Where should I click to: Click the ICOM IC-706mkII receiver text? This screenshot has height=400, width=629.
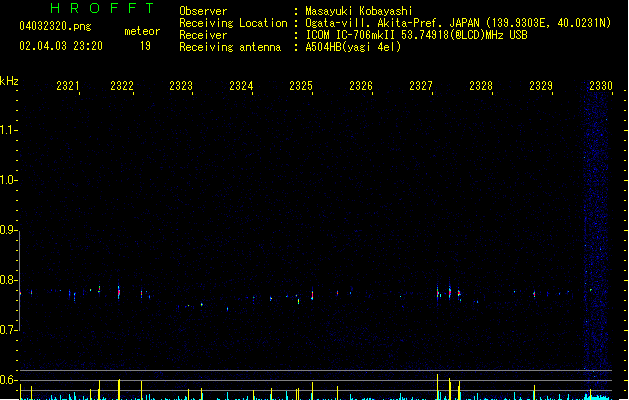[416, 35]
